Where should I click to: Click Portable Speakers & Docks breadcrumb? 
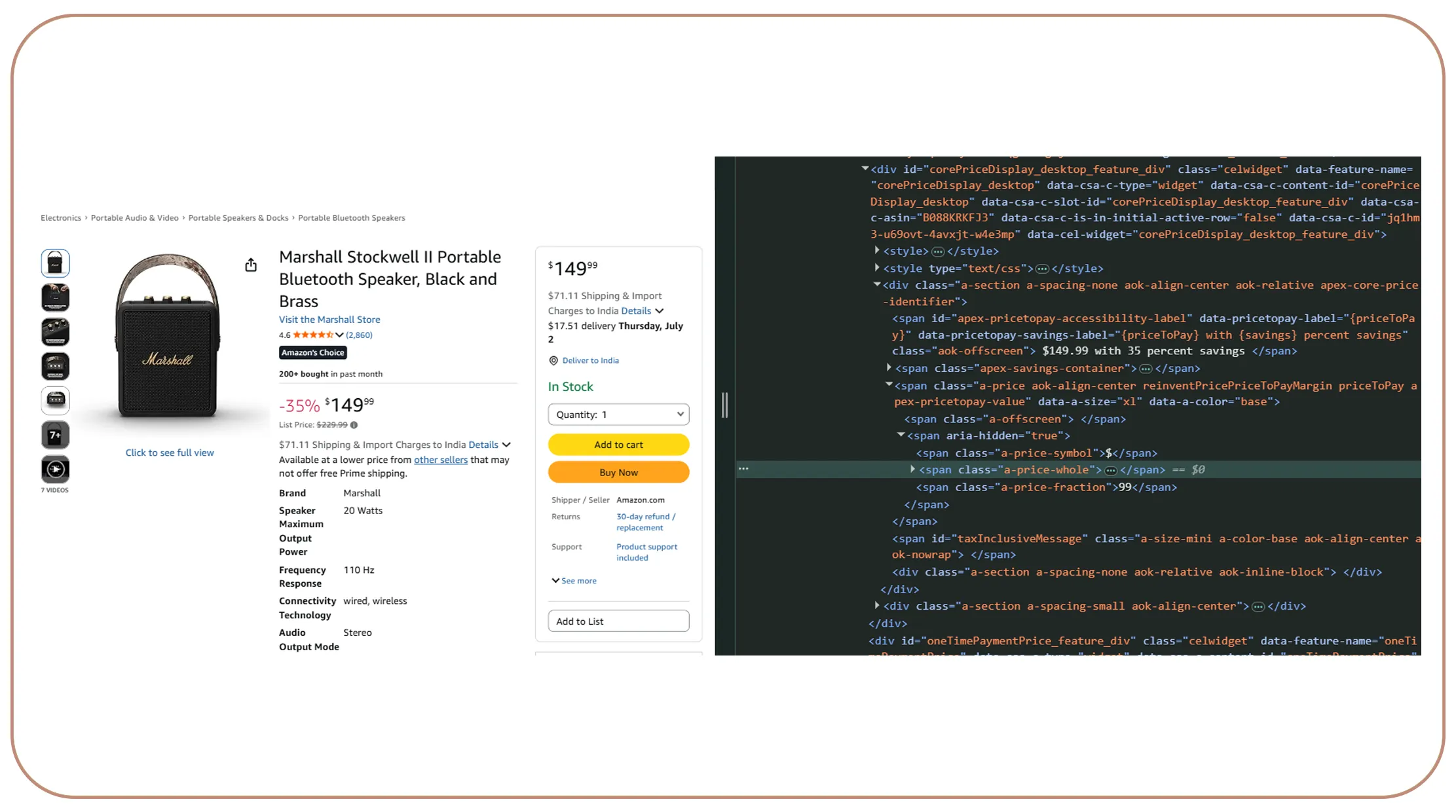pos(238,218)
